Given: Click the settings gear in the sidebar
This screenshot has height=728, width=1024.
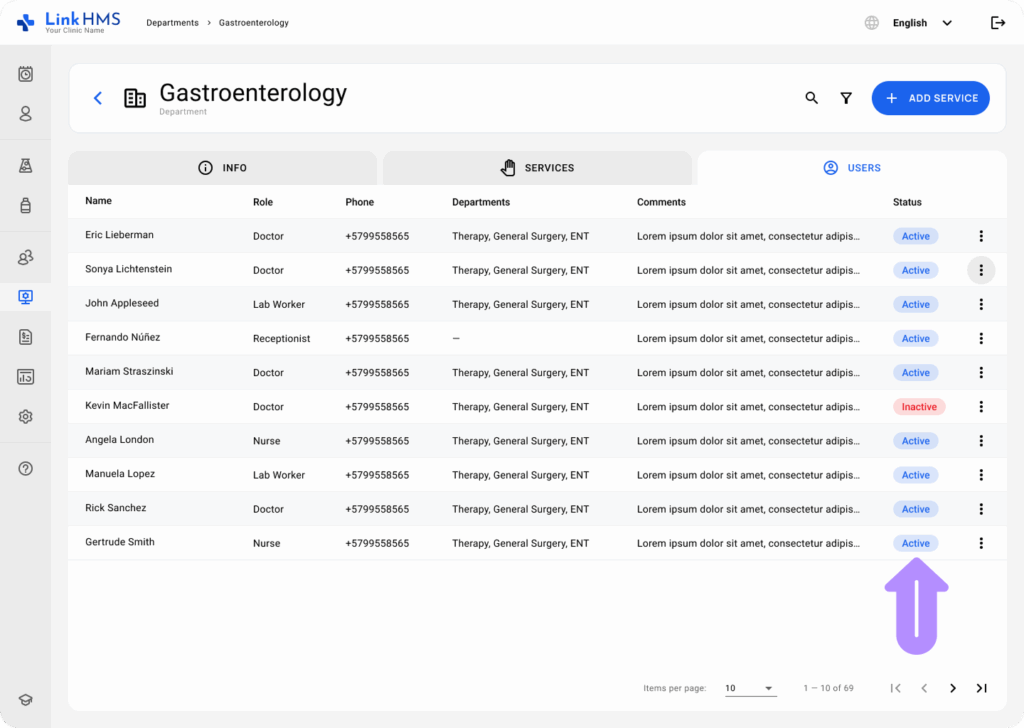Looking at the screenshot, I should tap(24, 416).
